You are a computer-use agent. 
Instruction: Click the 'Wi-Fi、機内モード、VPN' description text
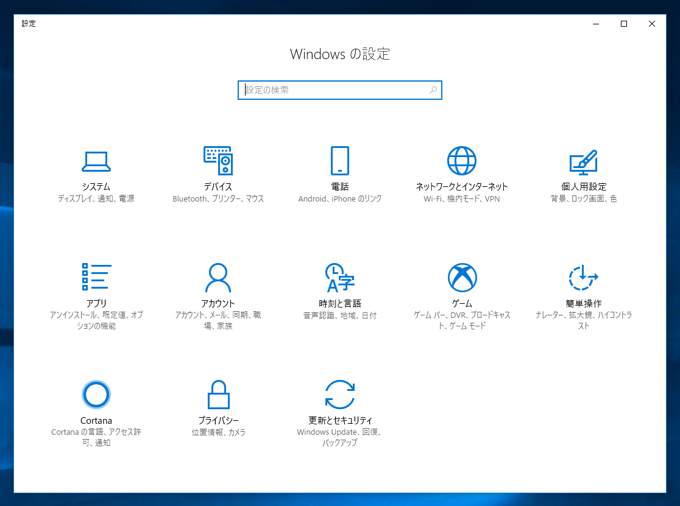(461, 199)
